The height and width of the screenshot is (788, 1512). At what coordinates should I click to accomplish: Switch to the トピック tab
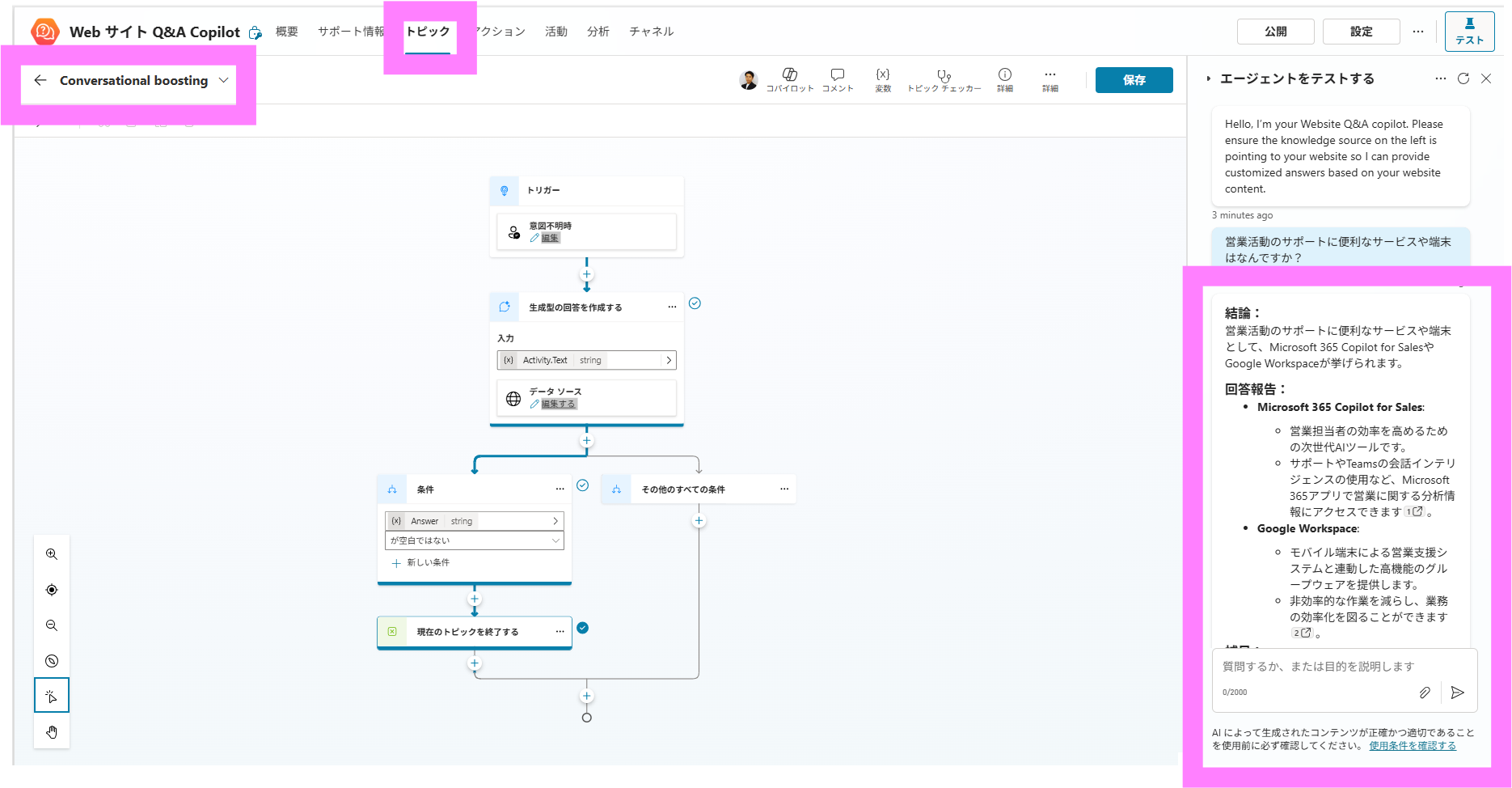428,32
